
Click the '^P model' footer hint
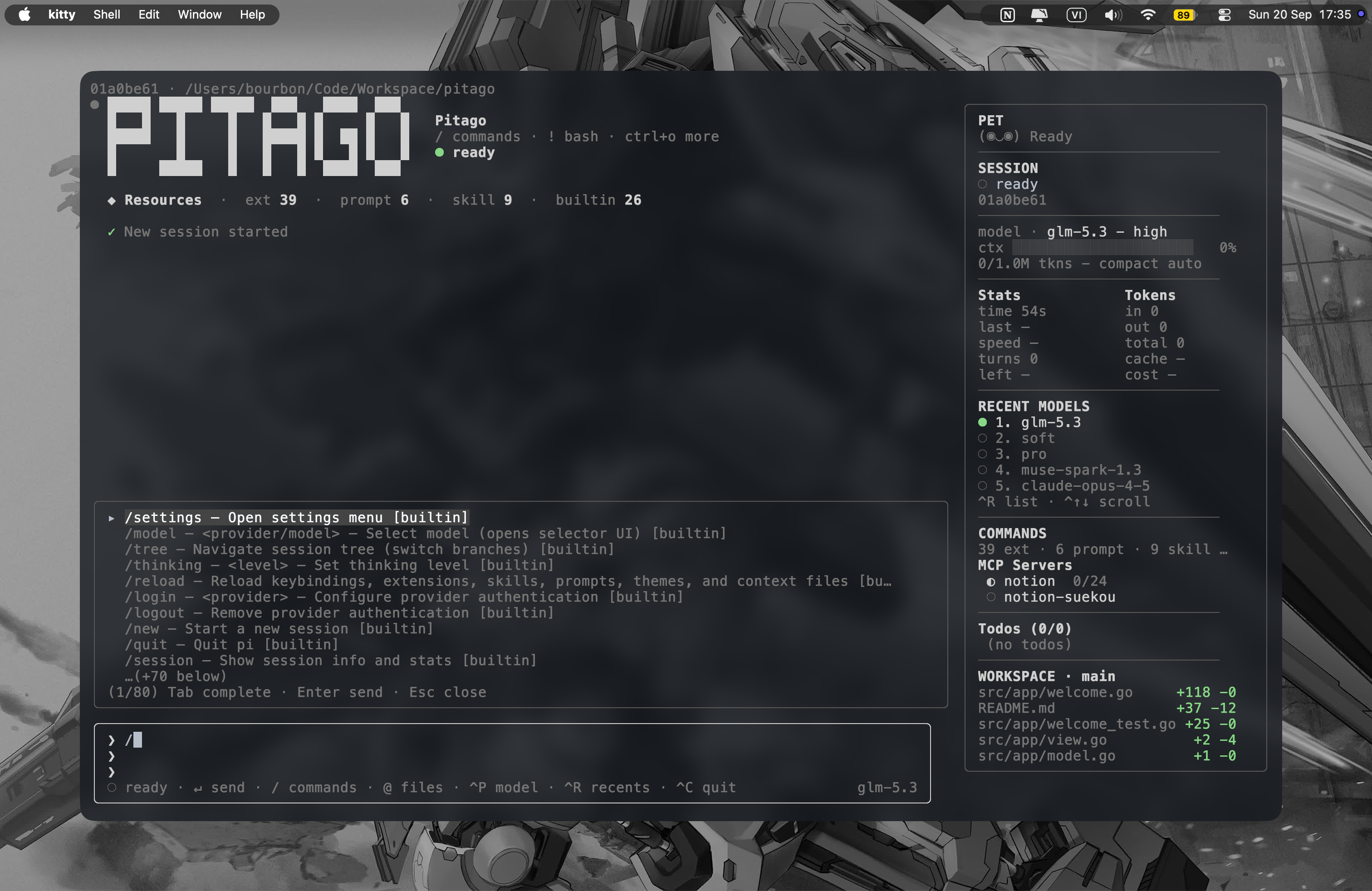(x=503, y=787)
